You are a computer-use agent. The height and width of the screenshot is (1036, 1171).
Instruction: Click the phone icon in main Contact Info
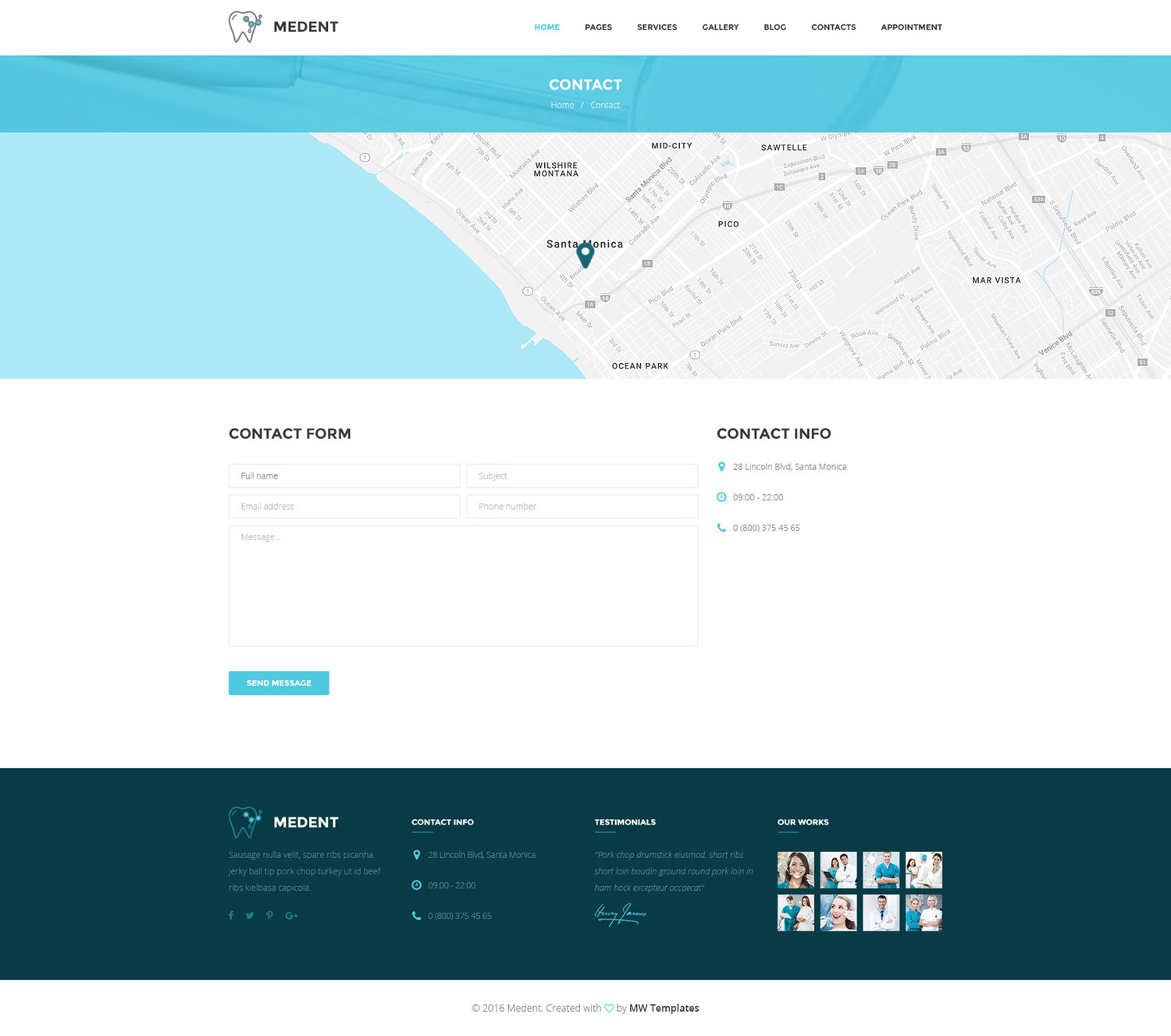(721, 528)
